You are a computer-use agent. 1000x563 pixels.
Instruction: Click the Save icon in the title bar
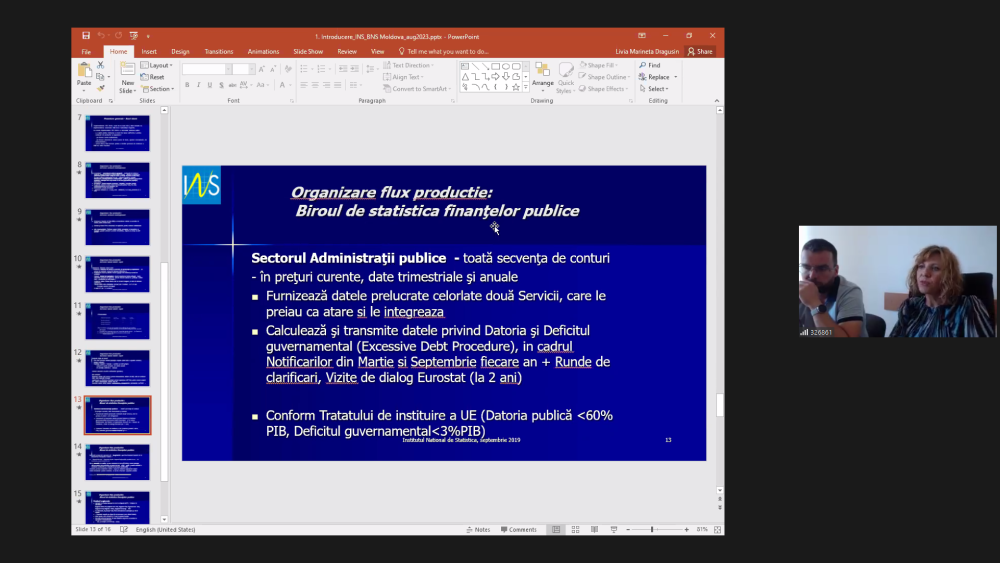(x=86, y=36)
